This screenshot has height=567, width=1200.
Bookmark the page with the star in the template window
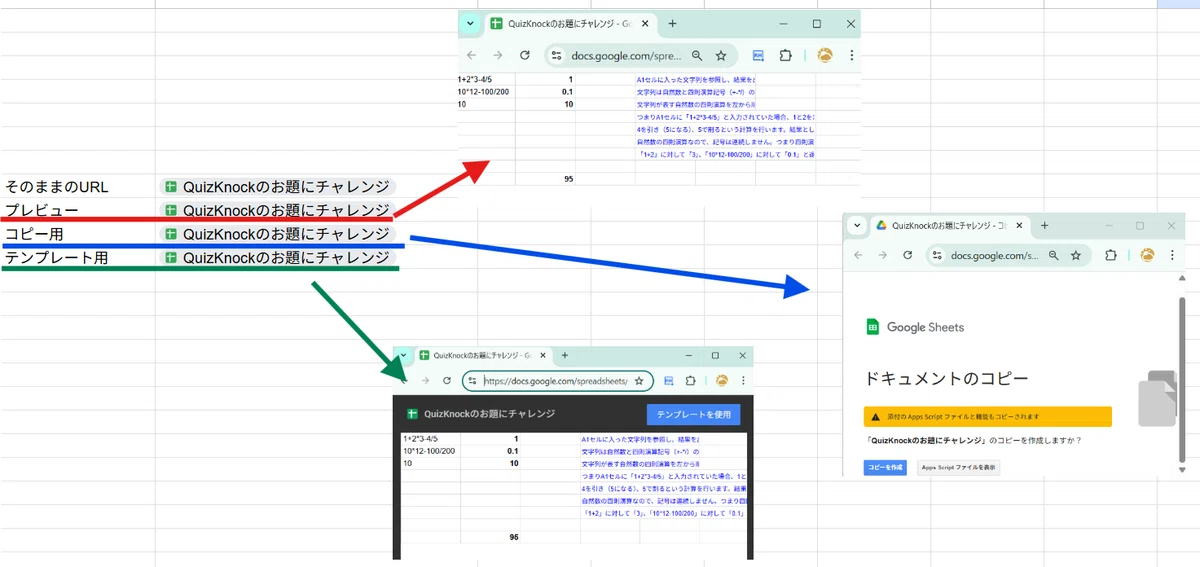(639, 381)
